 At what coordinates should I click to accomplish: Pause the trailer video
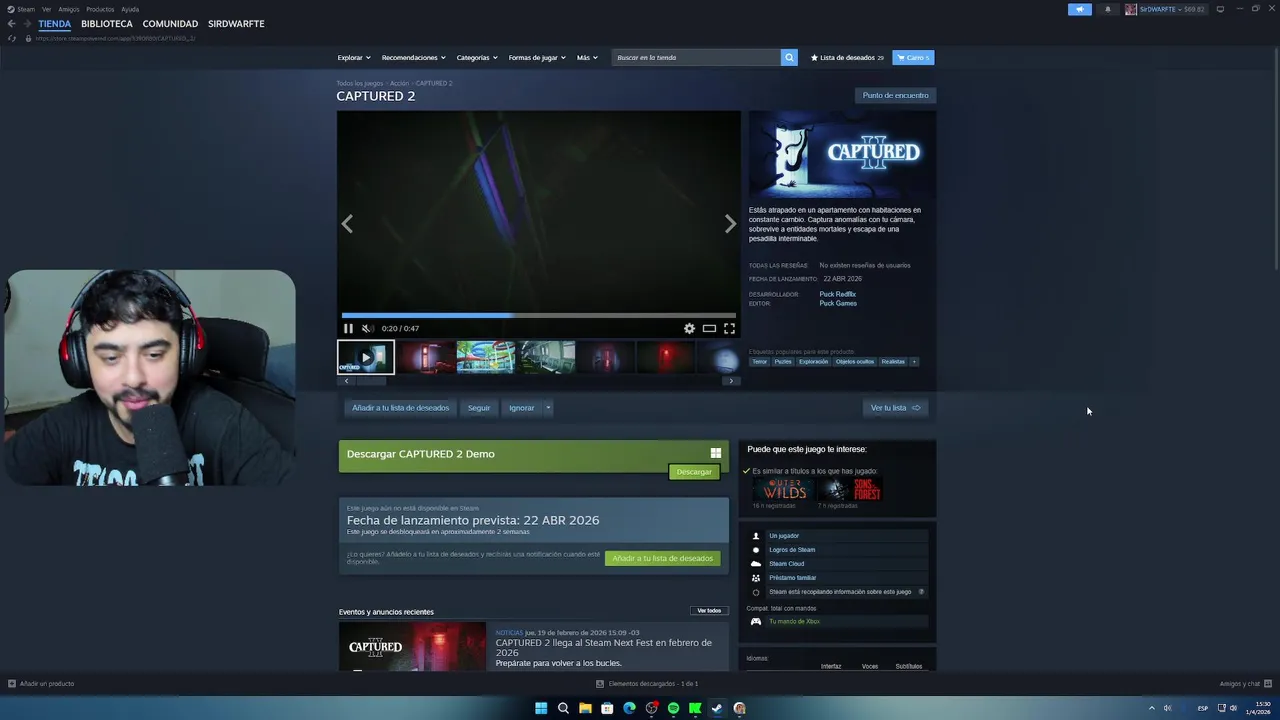(348, 328)
